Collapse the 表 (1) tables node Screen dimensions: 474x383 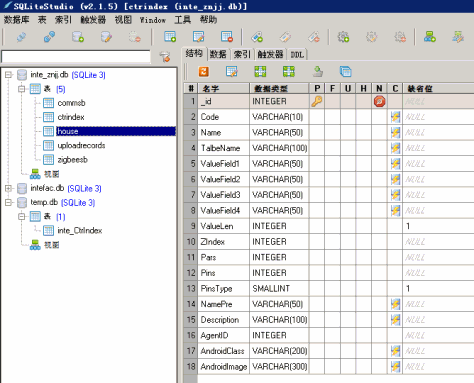point(22,217)
